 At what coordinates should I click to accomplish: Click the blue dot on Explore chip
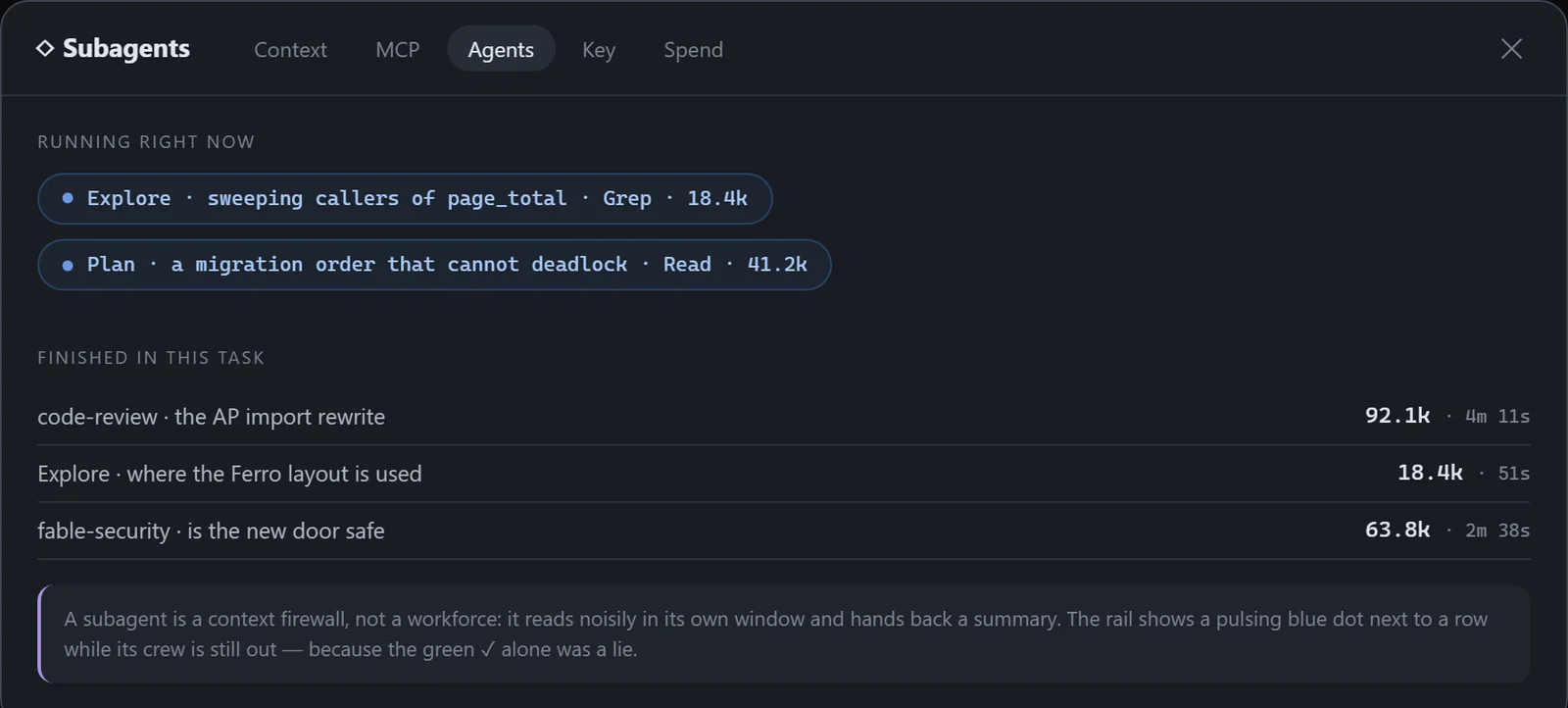pos(68,198)
